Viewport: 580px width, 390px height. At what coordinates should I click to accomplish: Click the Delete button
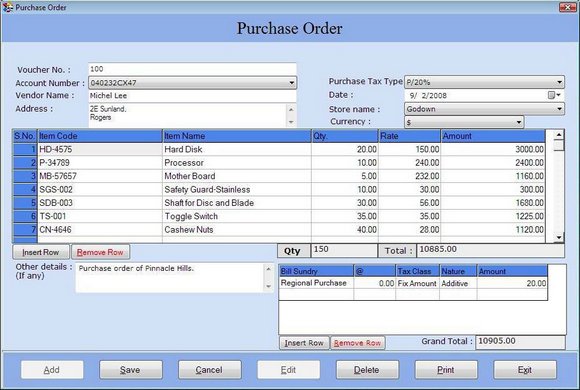(x=367, y=370)
